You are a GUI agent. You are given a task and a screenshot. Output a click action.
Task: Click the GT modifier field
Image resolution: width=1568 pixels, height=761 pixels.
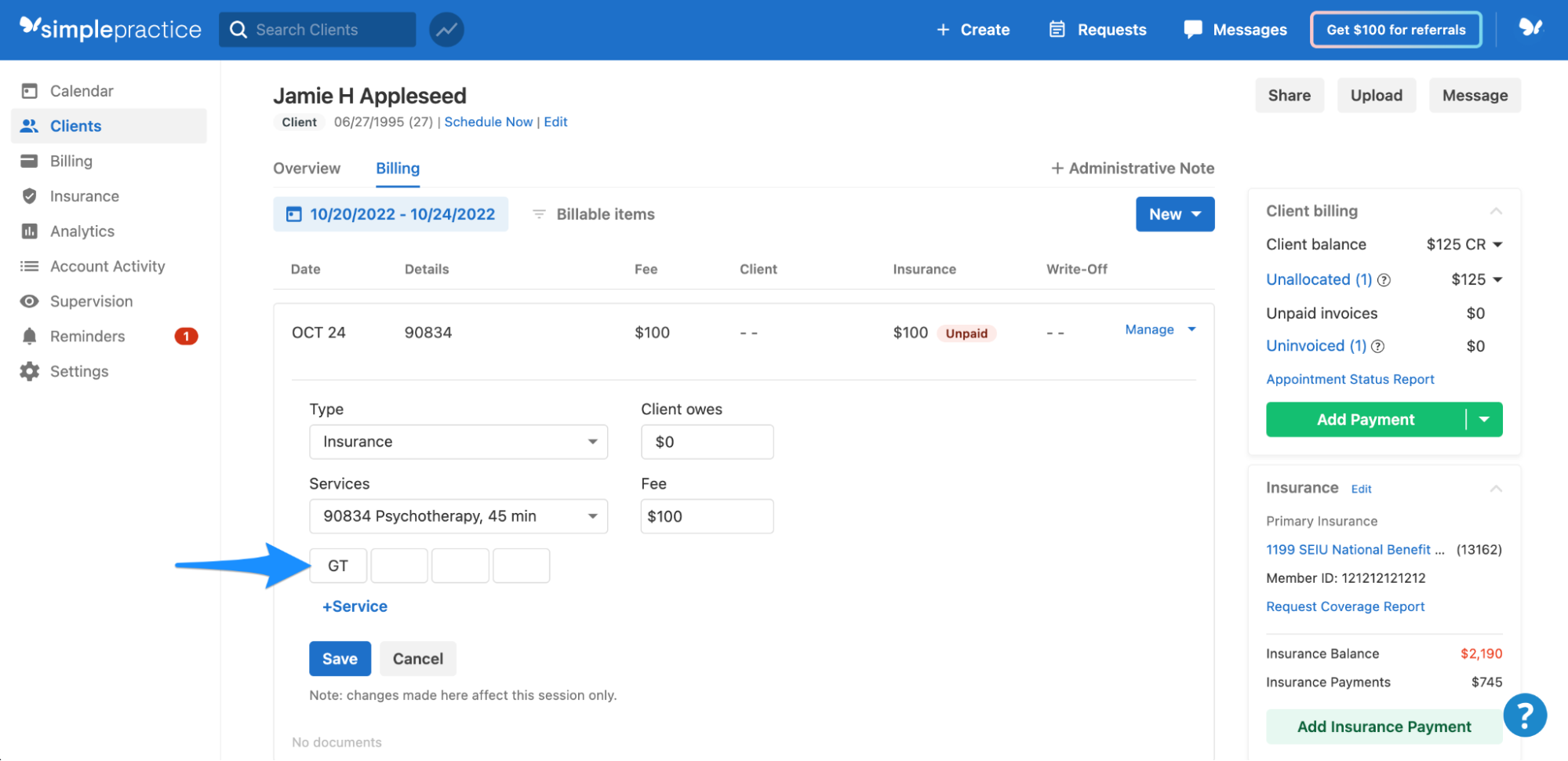pyautogui.click(x=338, y=566)
